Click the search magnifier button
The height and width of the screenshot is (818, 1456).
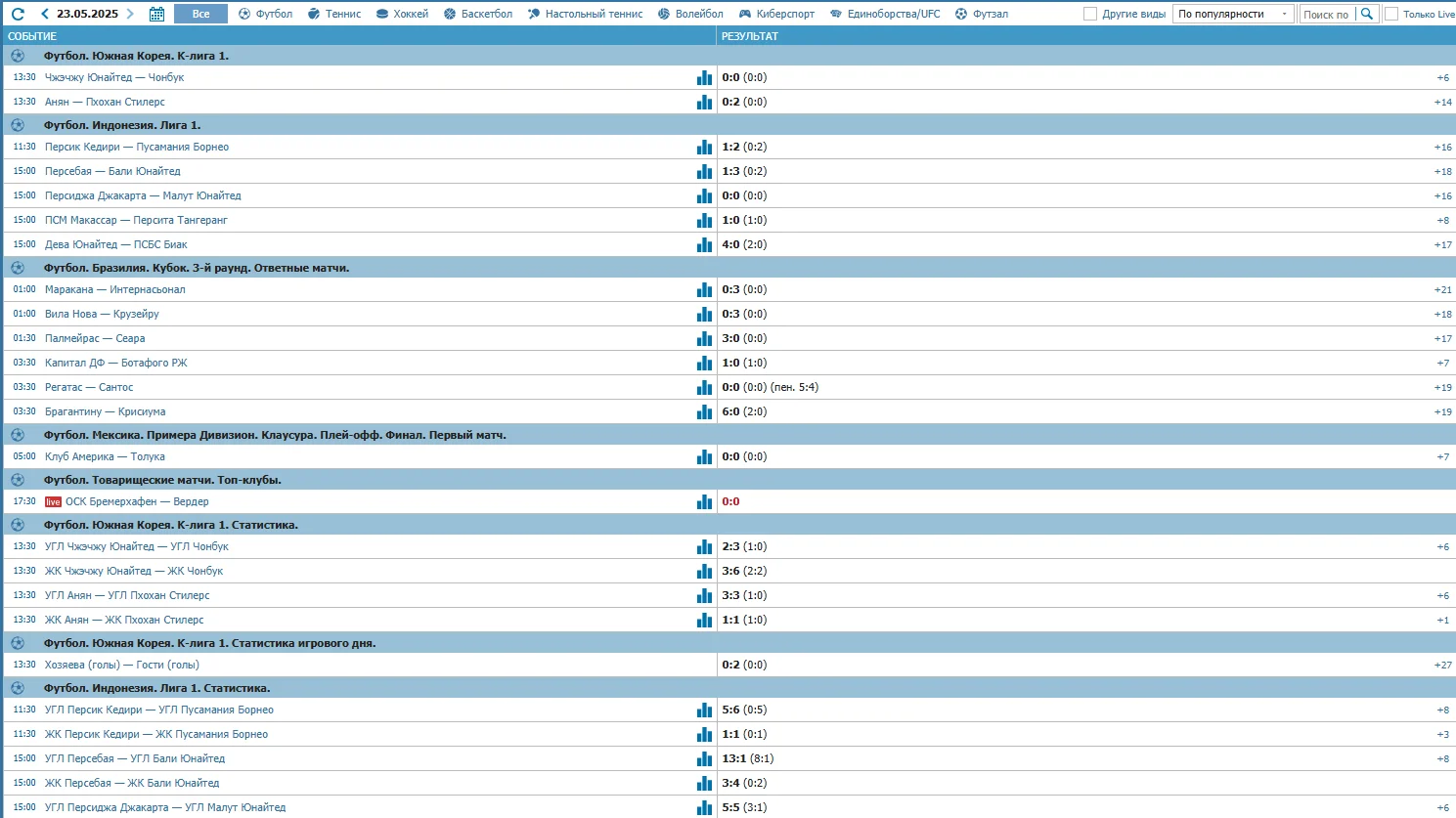click(x=1367, y=14)
